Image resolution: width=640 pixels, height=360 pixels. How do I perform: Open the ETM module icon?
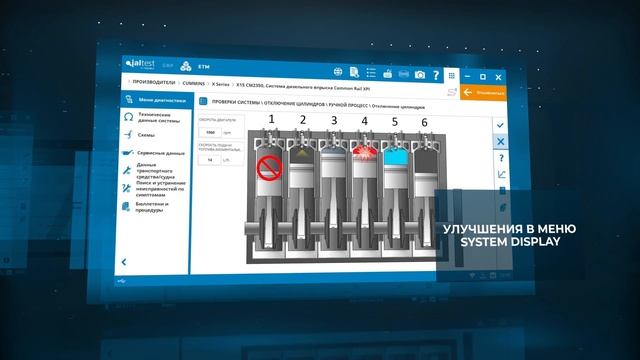[186, 66]
